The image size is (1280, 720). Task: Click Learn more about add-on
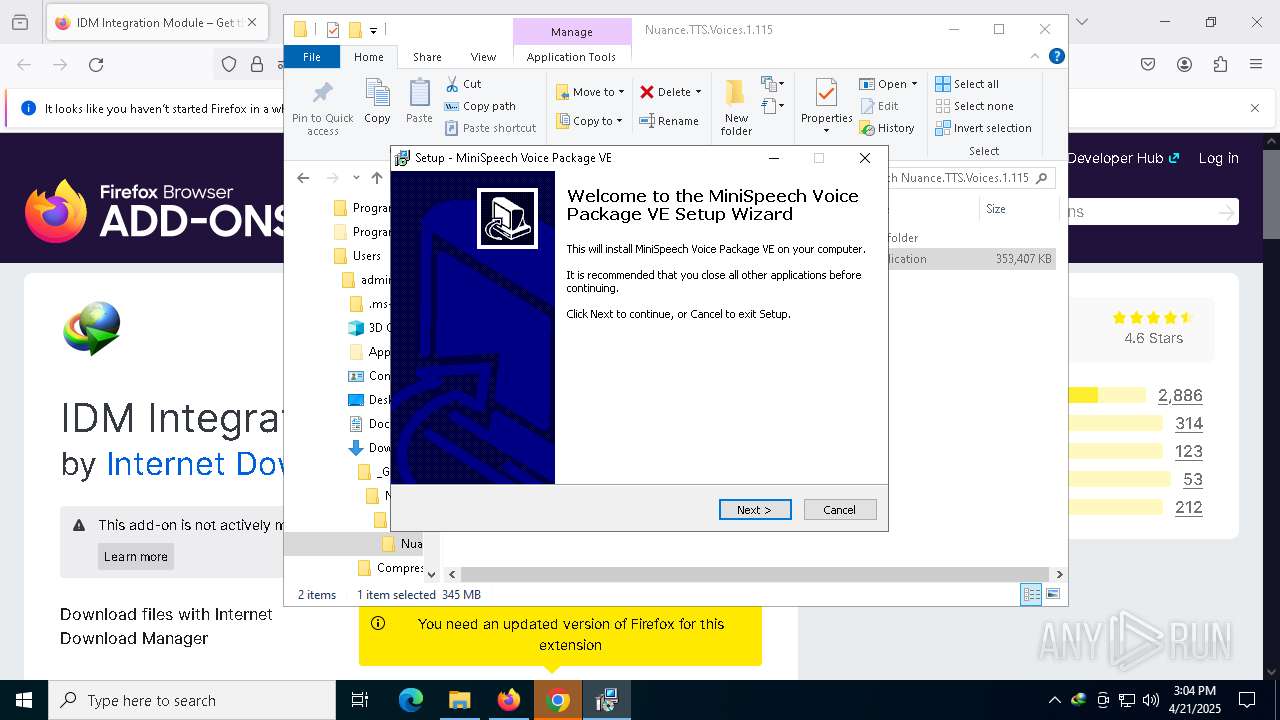click(x=136, y=557)
